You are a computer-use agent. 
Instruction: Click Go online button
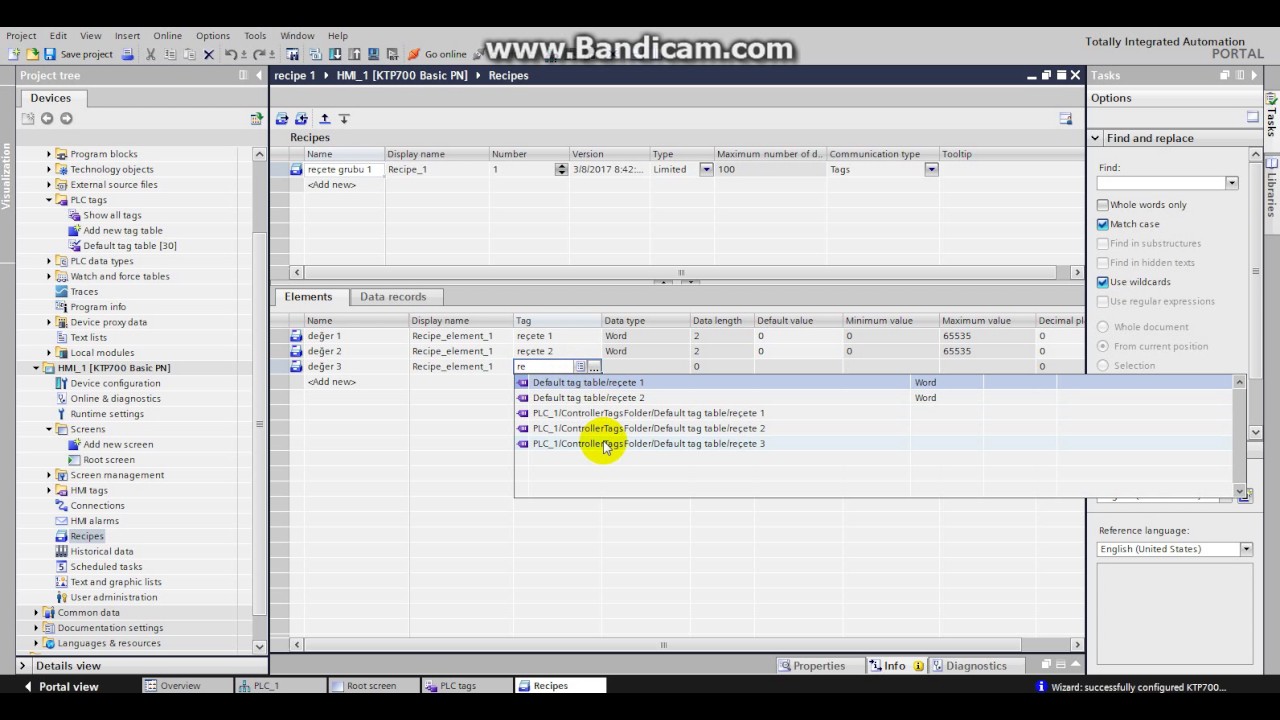[x=438, y=54]
